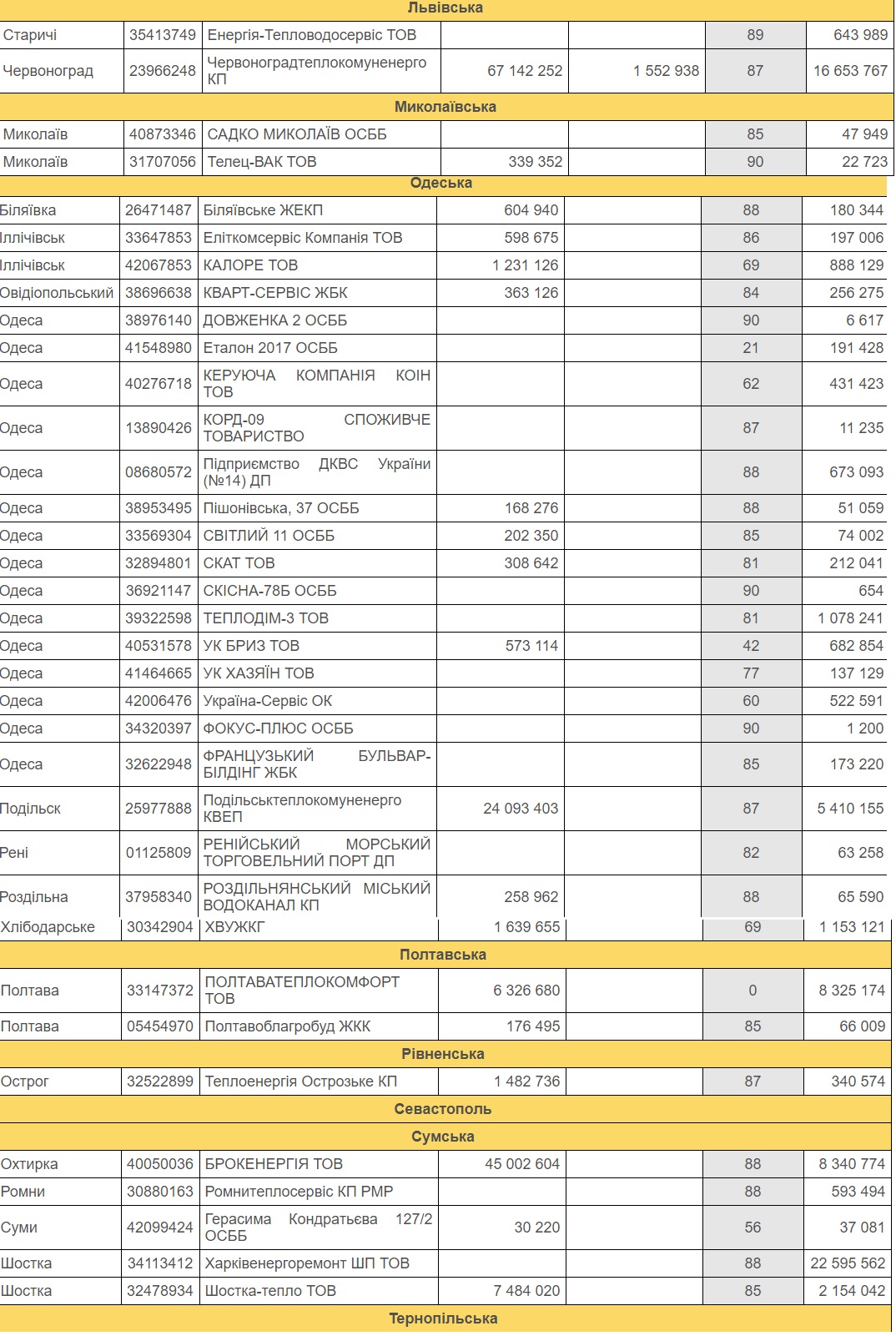Click КЕРУЮЧА КОМПАНІЯ КОІН ТОВ cell
Screen dimensions: 896x1336
click(317, 384)
